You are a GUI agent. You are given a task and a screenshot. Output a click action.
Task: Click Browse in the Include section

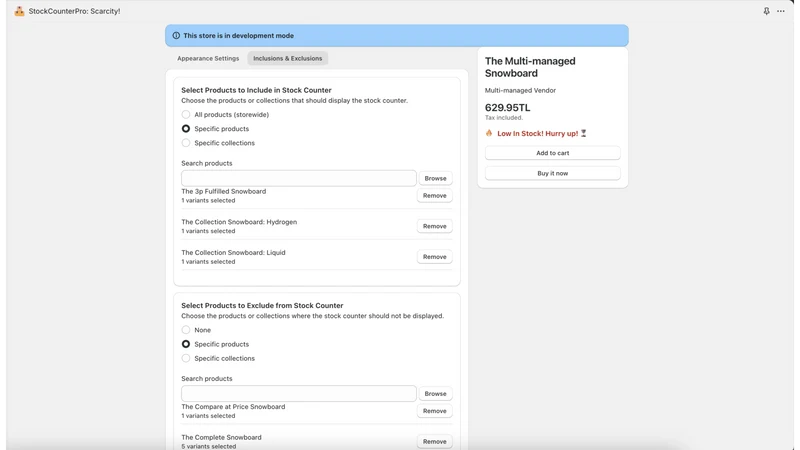[435, 178]
